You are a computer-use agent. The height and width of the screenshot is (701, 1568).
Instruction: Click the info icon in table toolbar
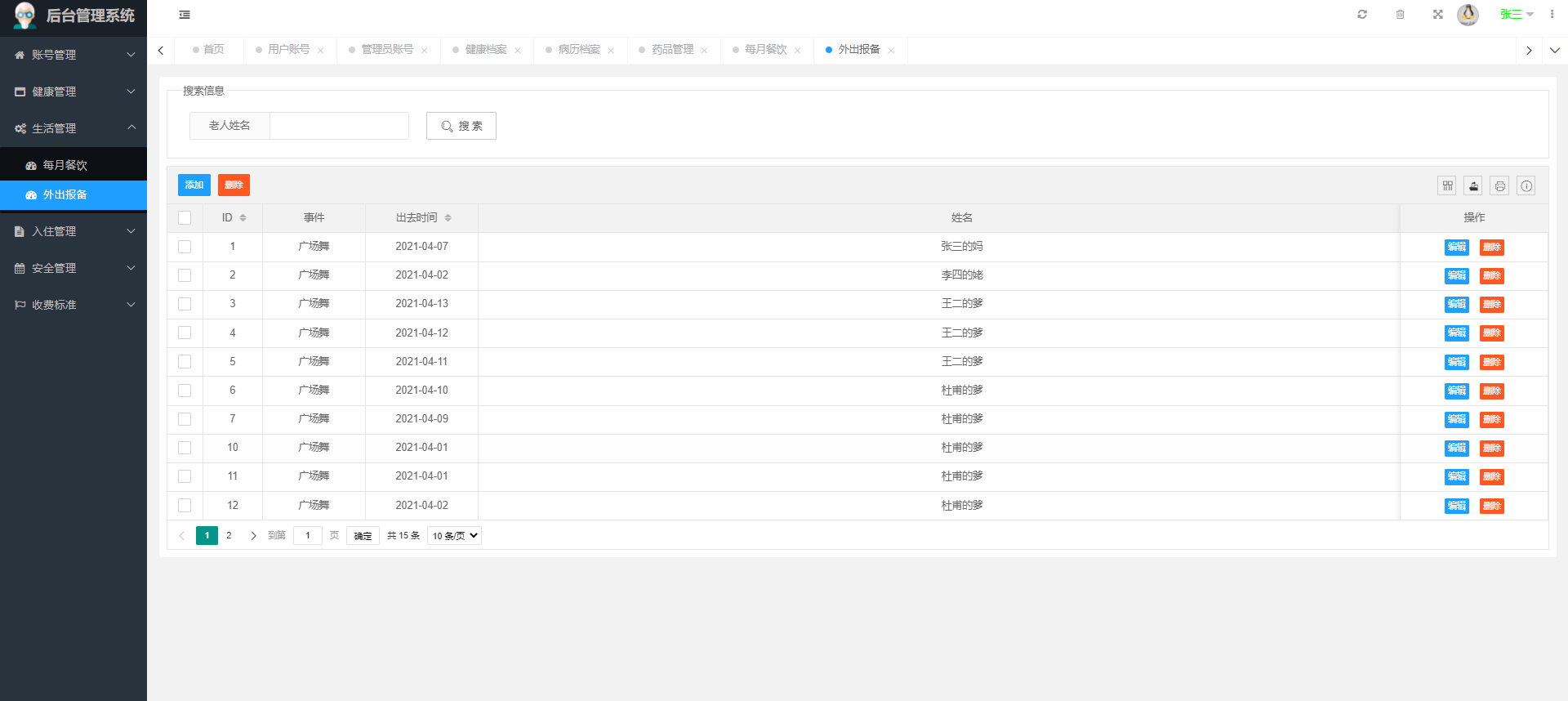(1526, 186)
